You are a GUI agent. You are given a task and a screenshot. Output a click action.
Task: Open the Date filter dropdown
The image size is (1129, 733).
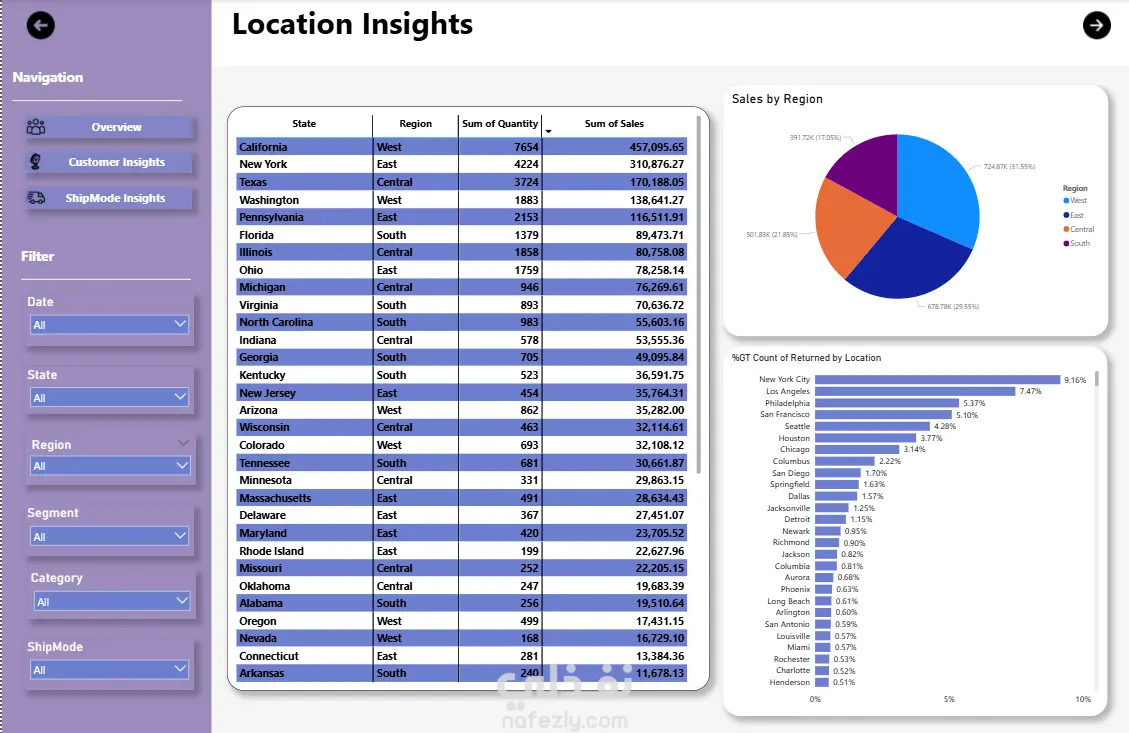point(109,325)
